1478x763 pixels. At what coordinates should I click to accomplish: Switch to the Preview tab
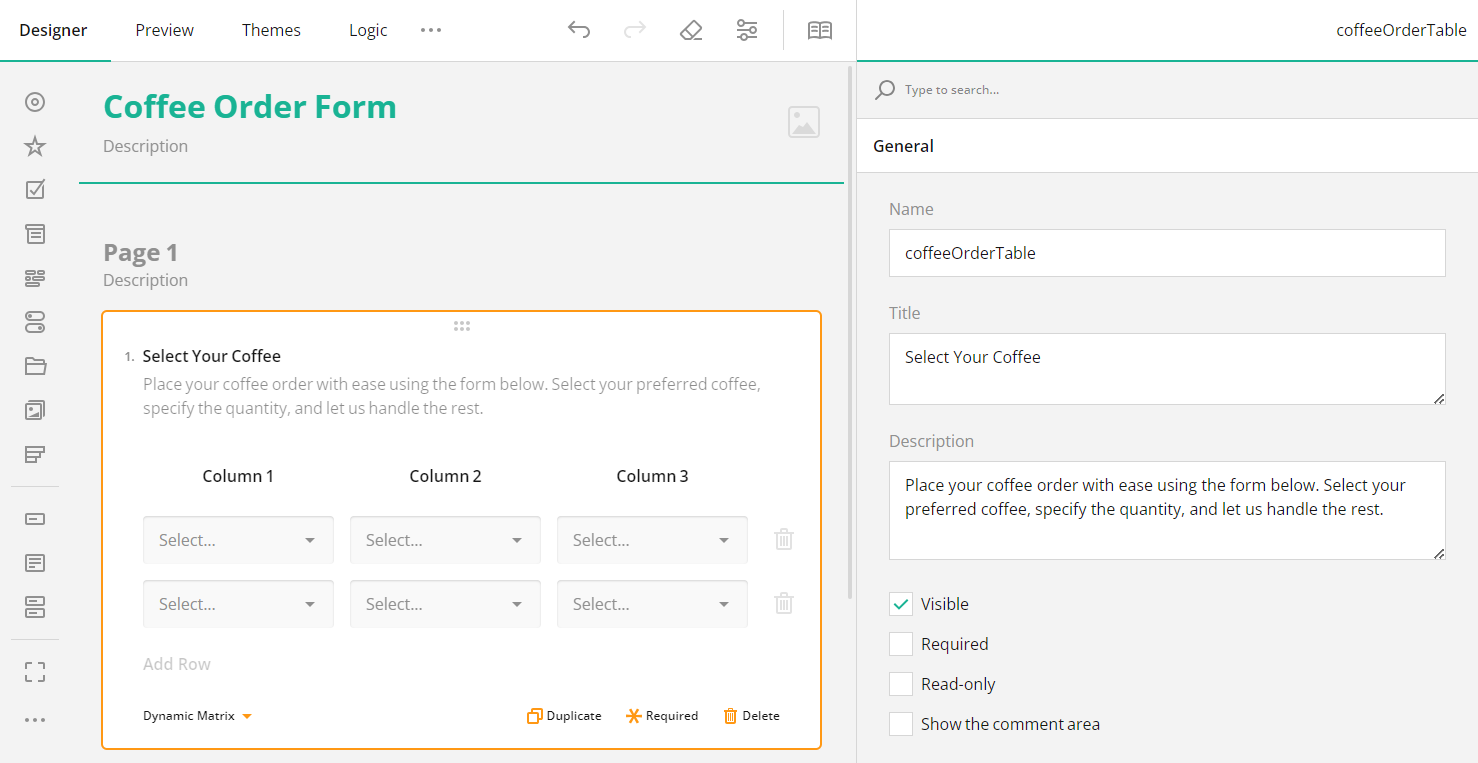pos(163,30)
